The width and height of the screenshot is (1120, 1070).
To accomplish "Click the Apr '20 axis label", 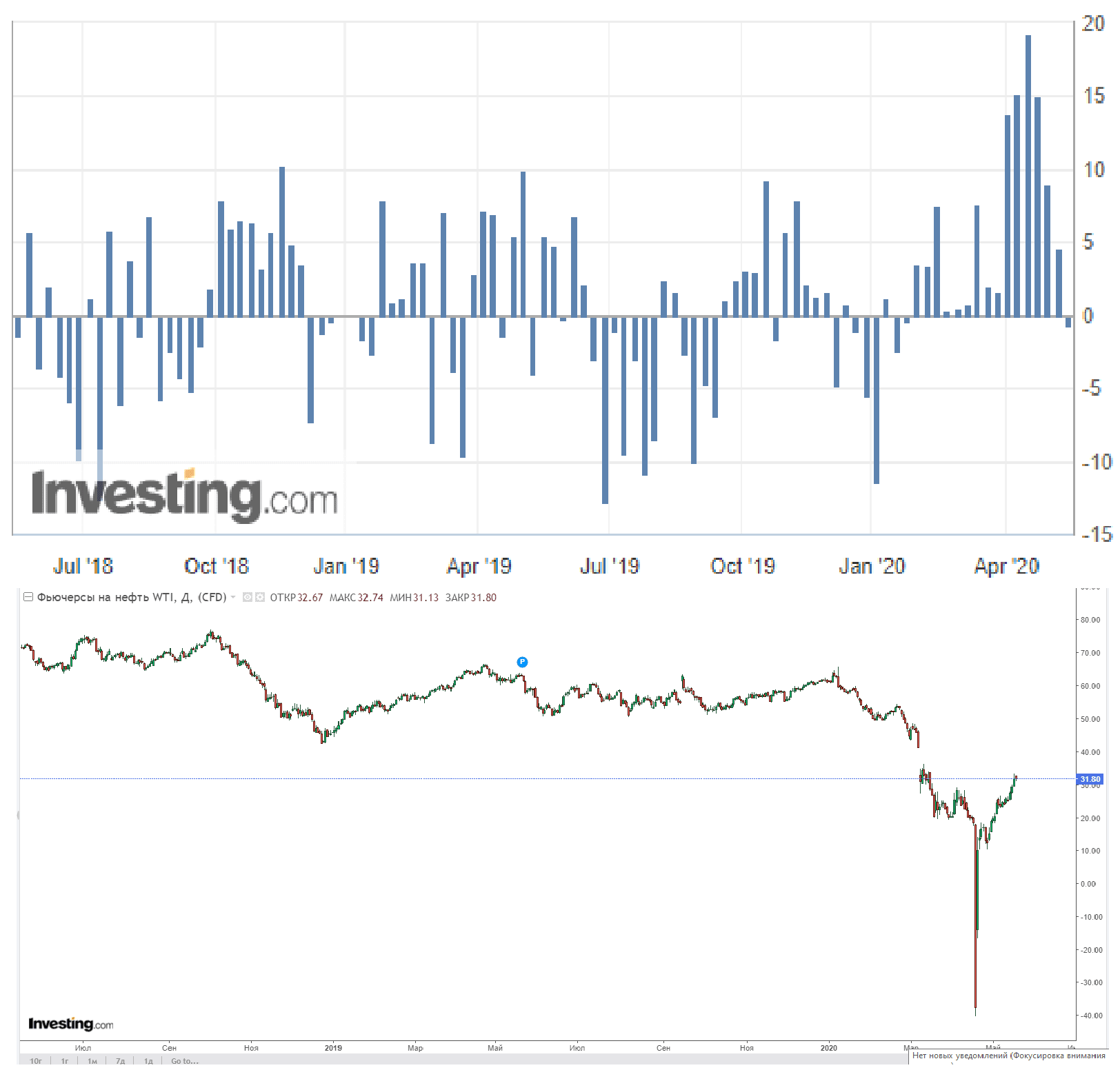I will (x=1006, y=566).
